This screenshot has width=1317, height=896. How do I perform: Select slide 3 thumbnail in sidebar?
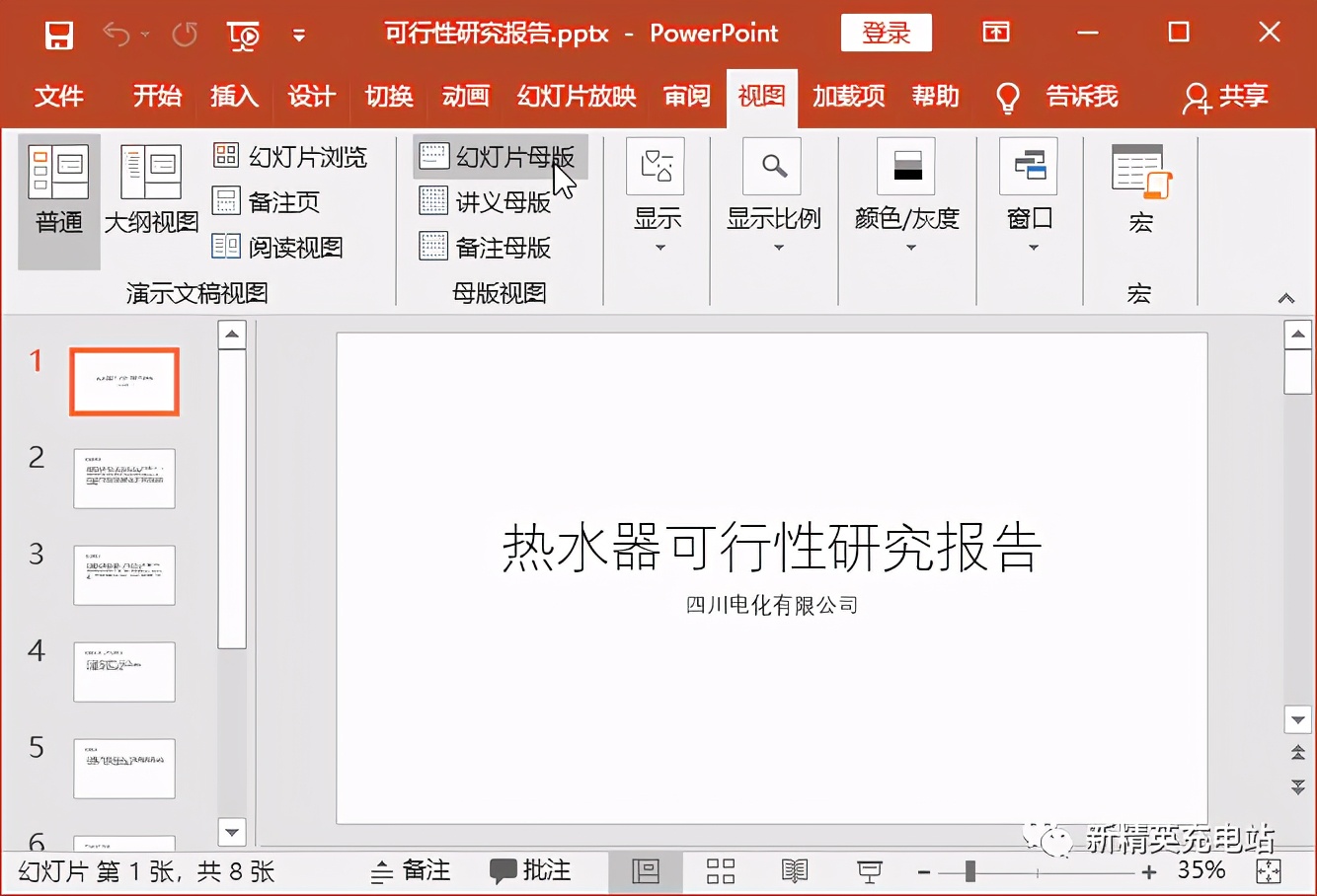(124, 575)
